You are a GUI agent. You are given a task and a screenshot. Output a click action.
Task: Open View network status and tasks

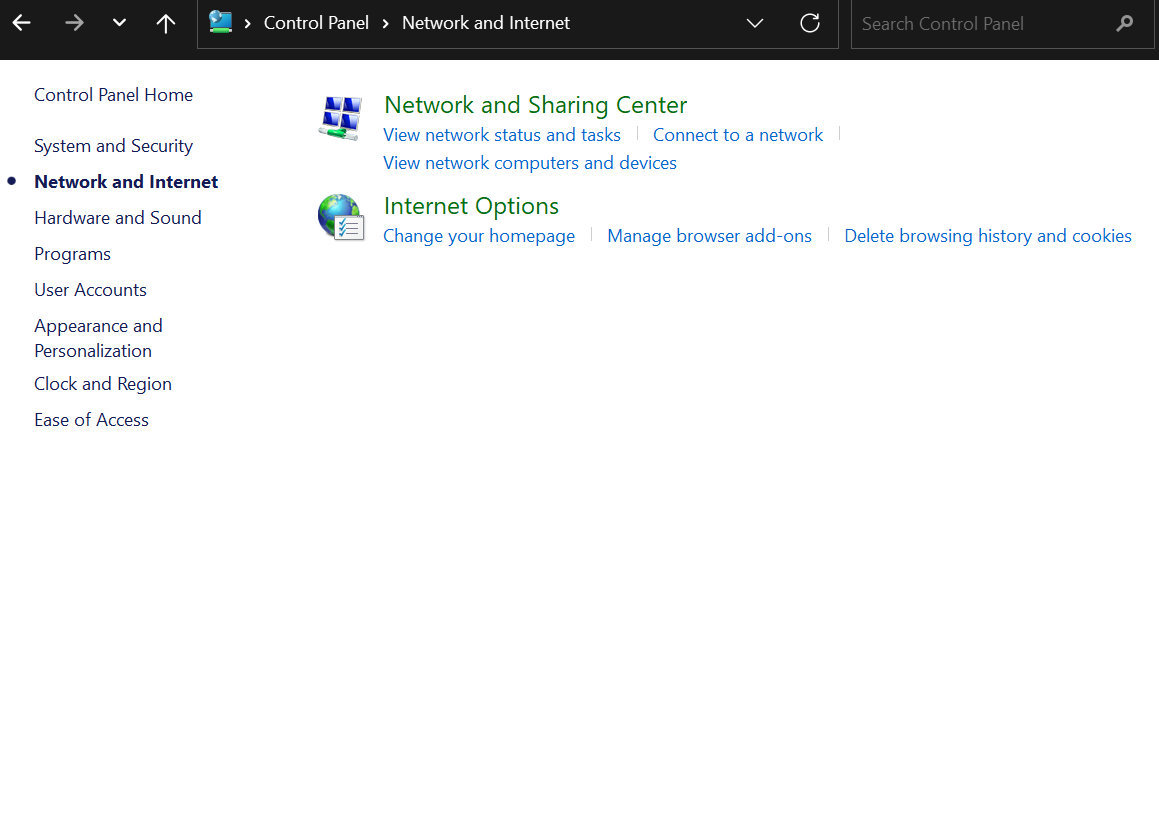click(x=501, y=134)
